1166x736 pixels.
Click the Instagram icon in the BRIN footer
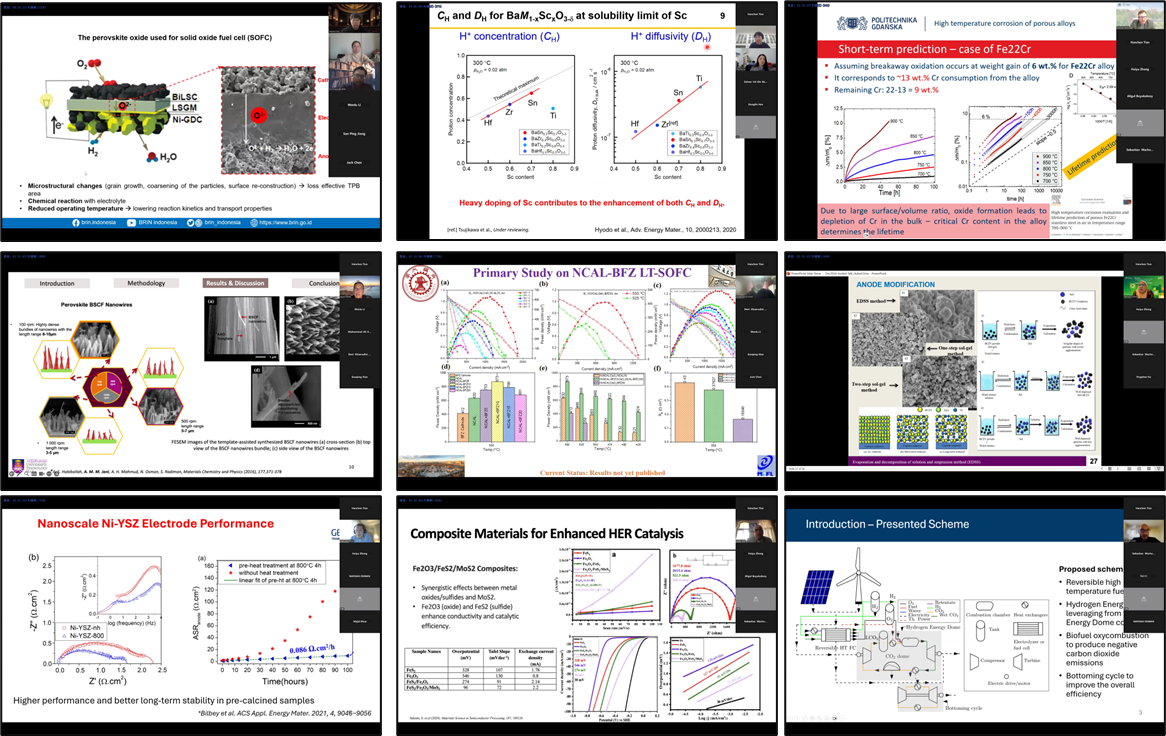coord(196,222)
